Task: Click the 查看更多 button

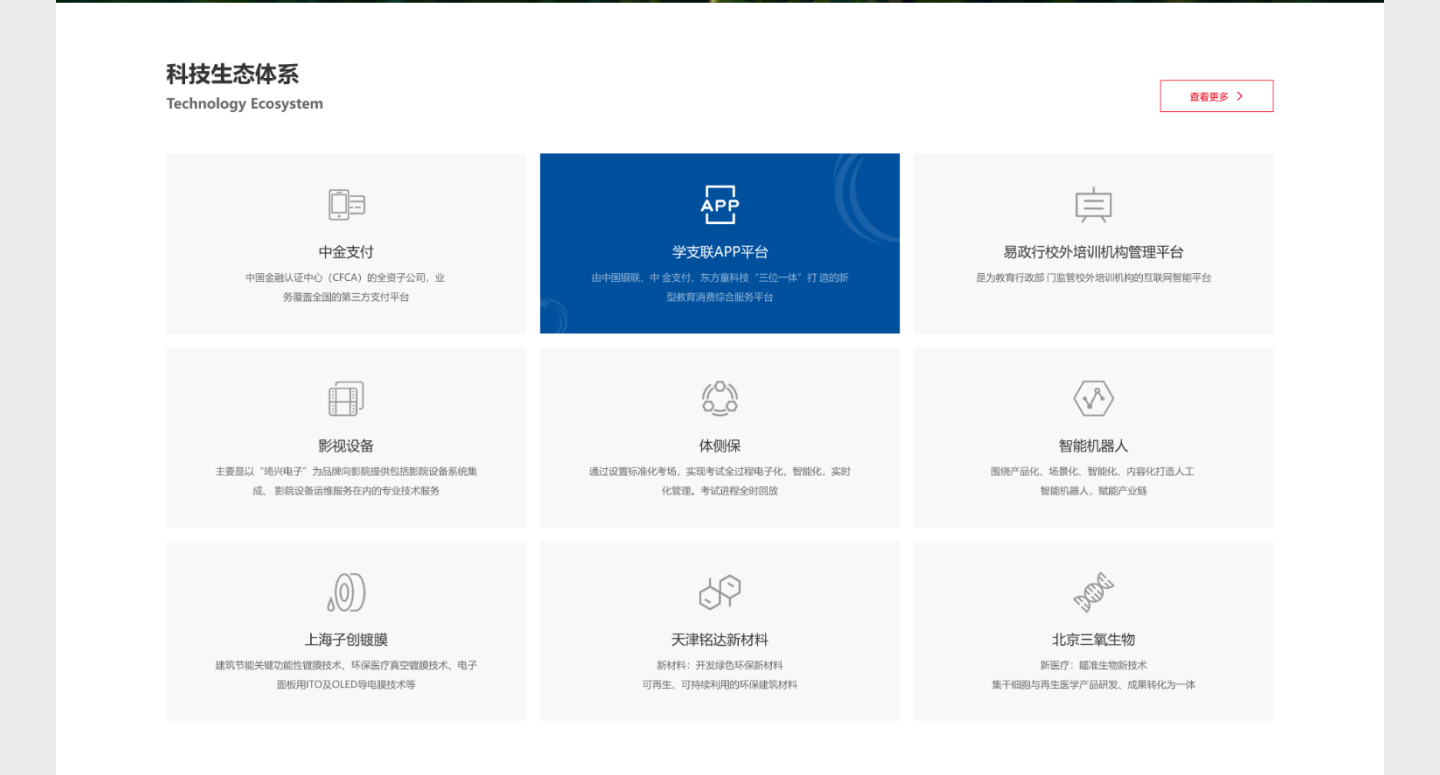Action: click(x=1216, y=96)
